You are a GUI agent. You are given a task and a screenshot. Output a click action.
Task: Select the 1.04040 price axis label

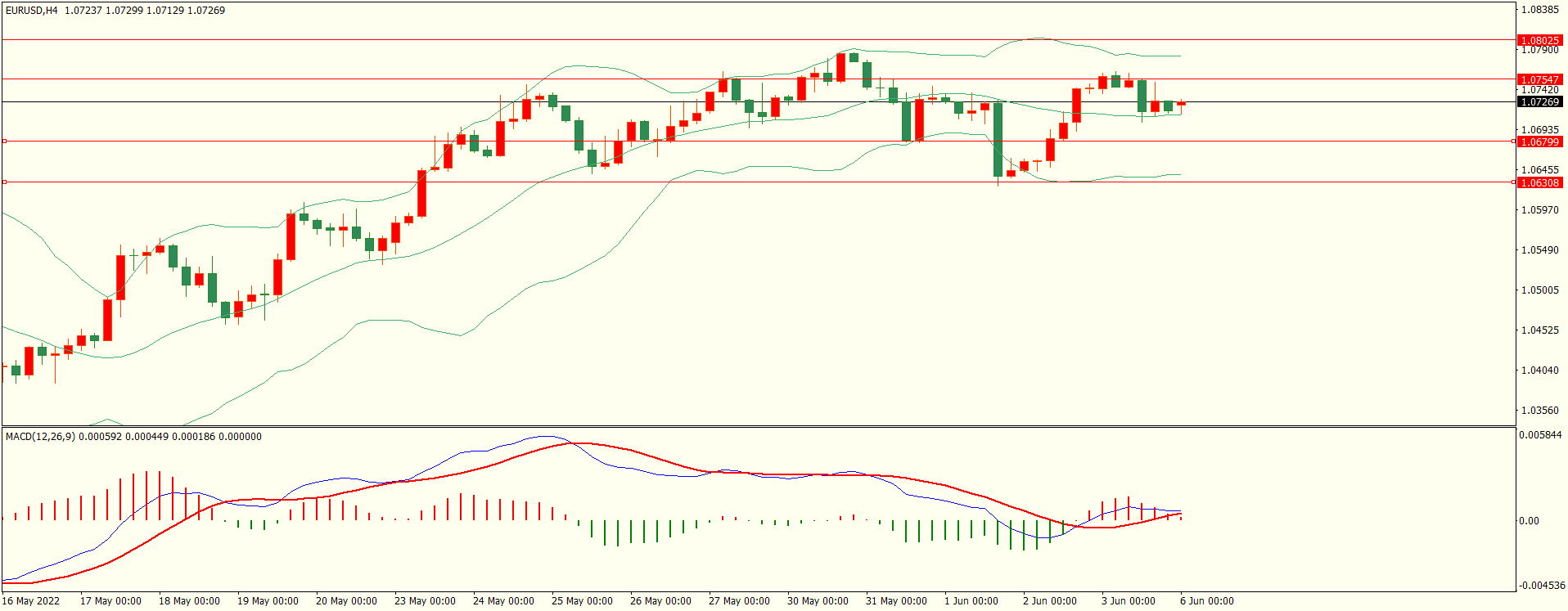pyautogui.click(x=1540, y=371)
